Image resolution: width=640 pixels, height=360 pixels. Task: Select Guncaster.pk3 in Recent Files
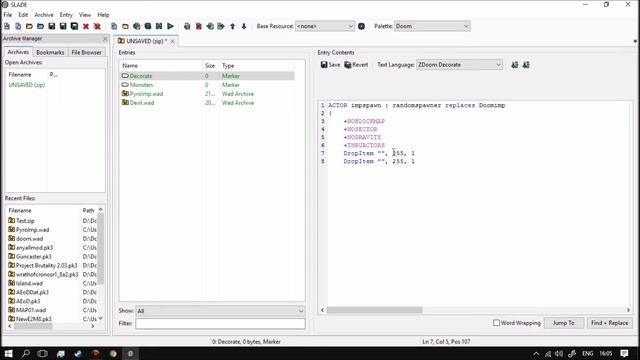pos(33,257)
